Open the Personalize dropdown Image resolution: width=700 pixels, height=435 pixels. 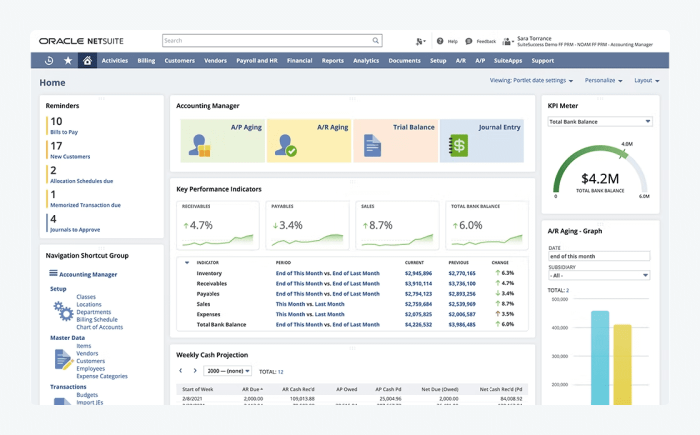click(x=604, y=80)
